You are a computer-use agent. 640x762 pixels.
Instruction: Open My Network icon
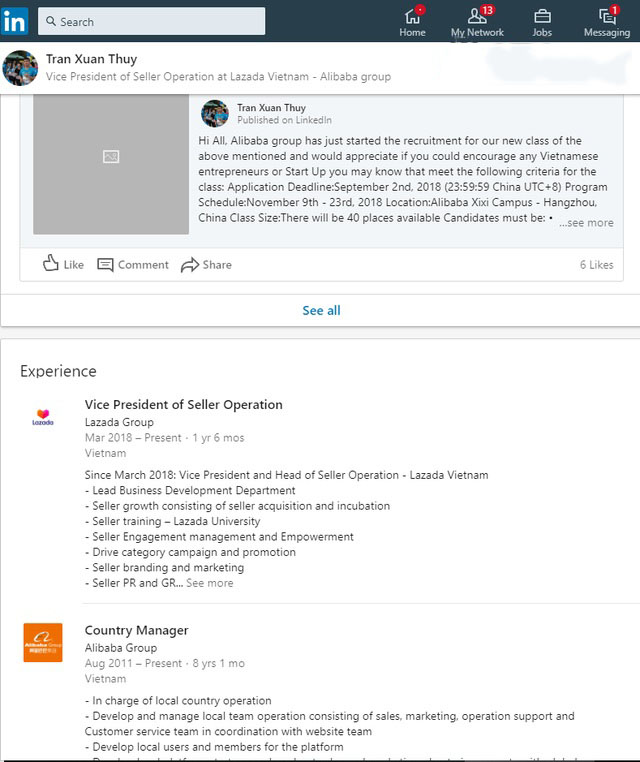point(477,17)
